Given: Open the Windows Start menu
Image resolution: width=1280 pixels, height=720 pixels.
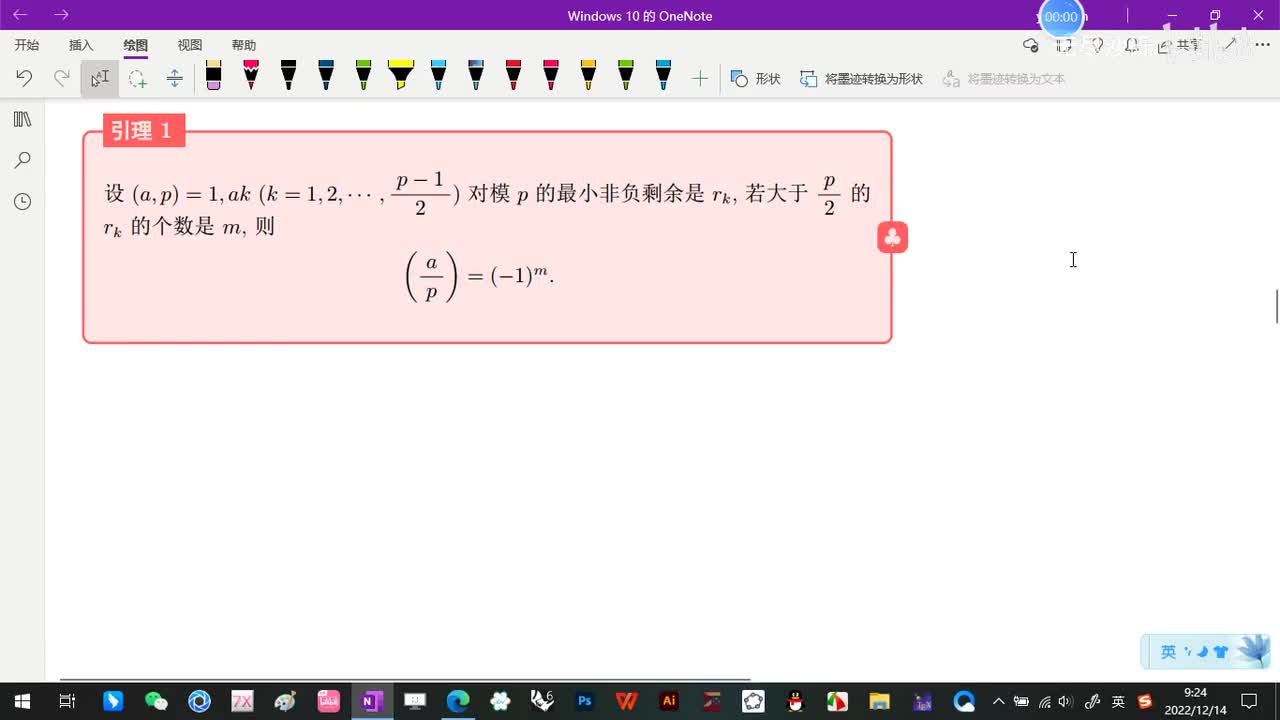Looking at the screenshot, I should tap(22, 701).
